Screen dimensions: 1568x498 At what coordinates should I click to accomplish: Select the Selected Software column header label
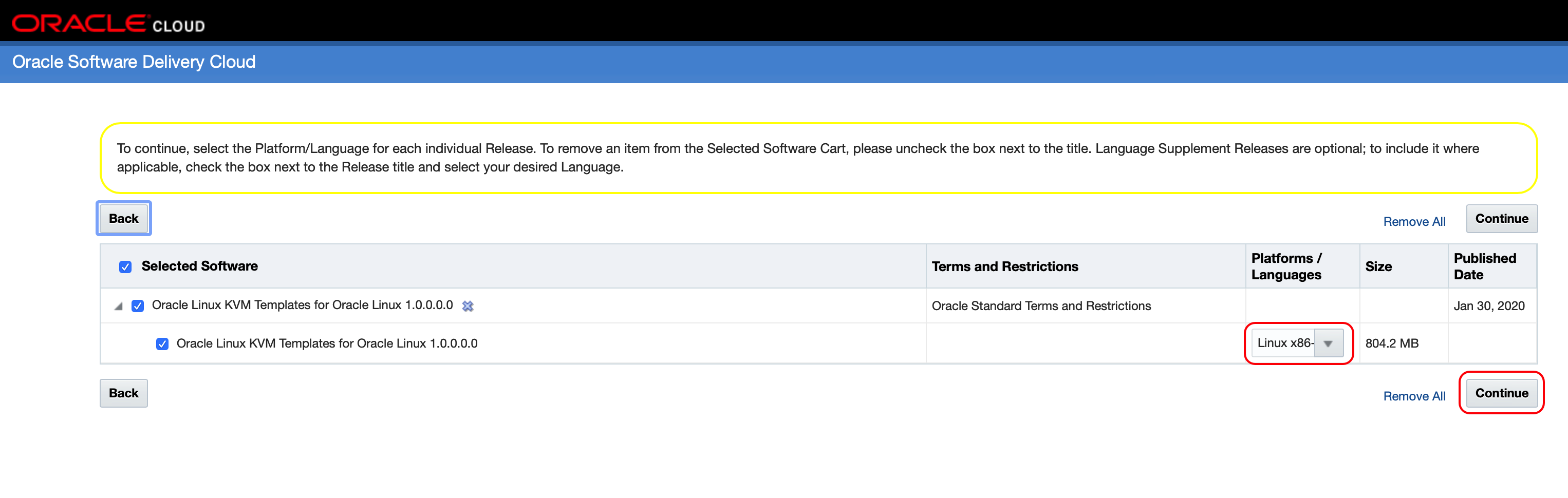click(200, 266)
